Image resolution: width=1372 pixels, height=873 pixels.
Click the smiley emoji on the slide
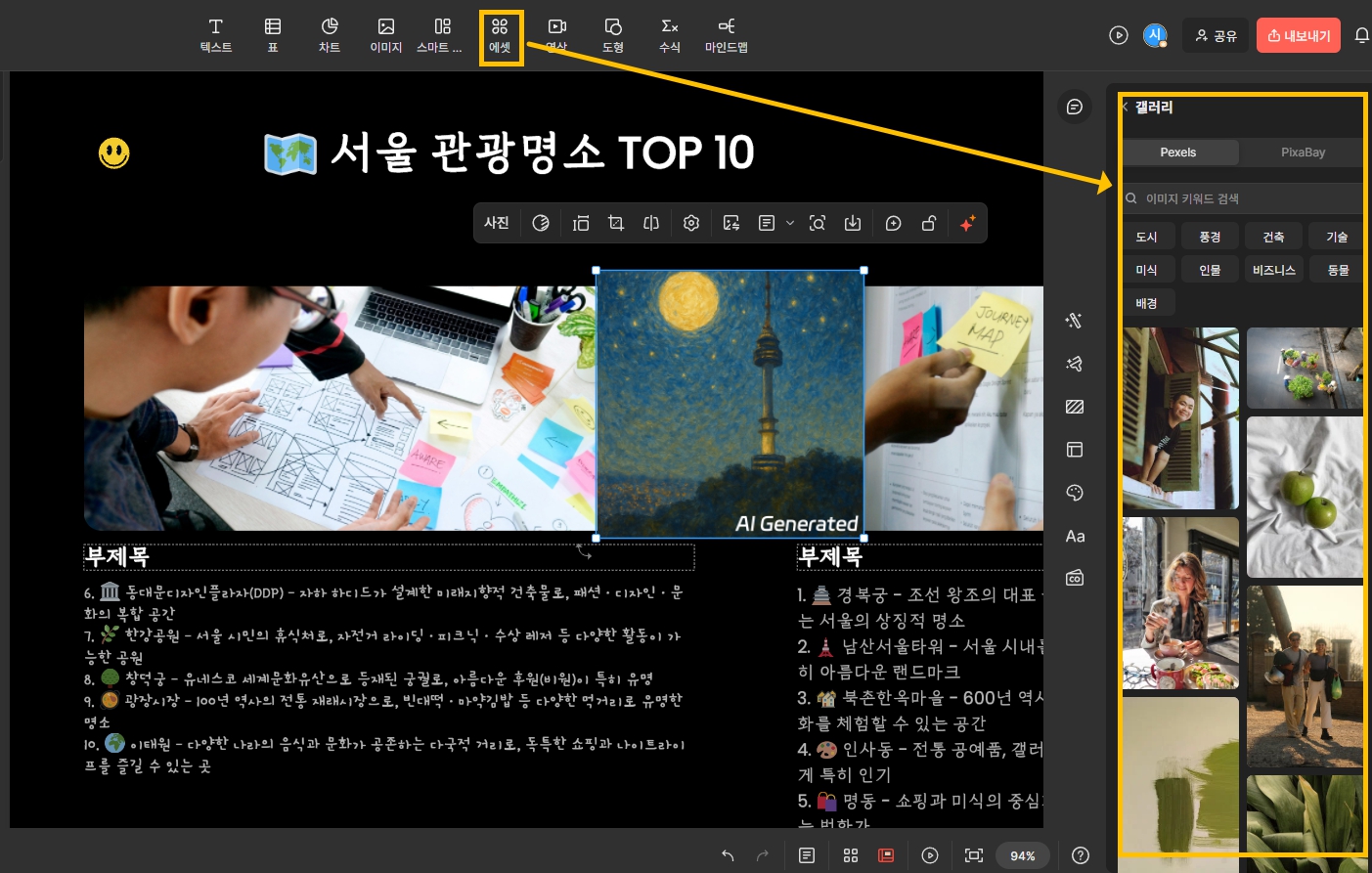point(114,153)
